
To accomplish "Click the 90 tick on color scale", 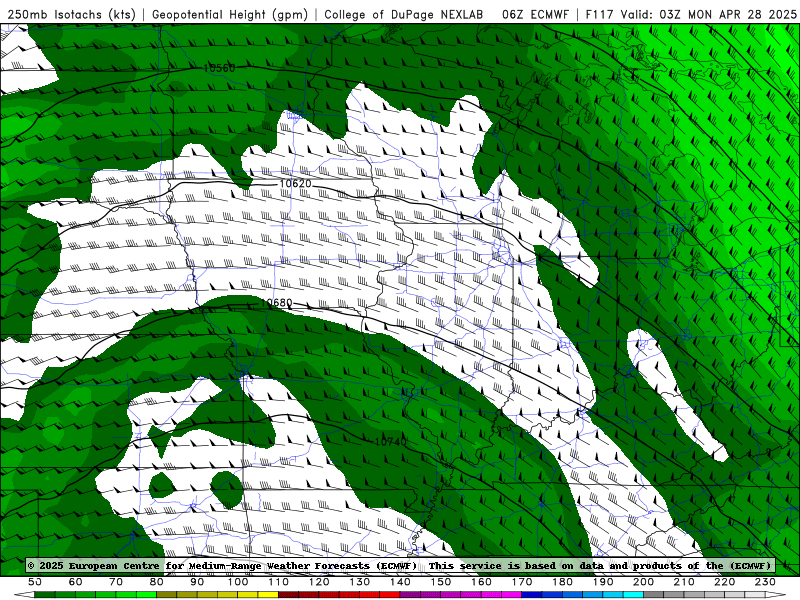I will (x=197, y=582).
